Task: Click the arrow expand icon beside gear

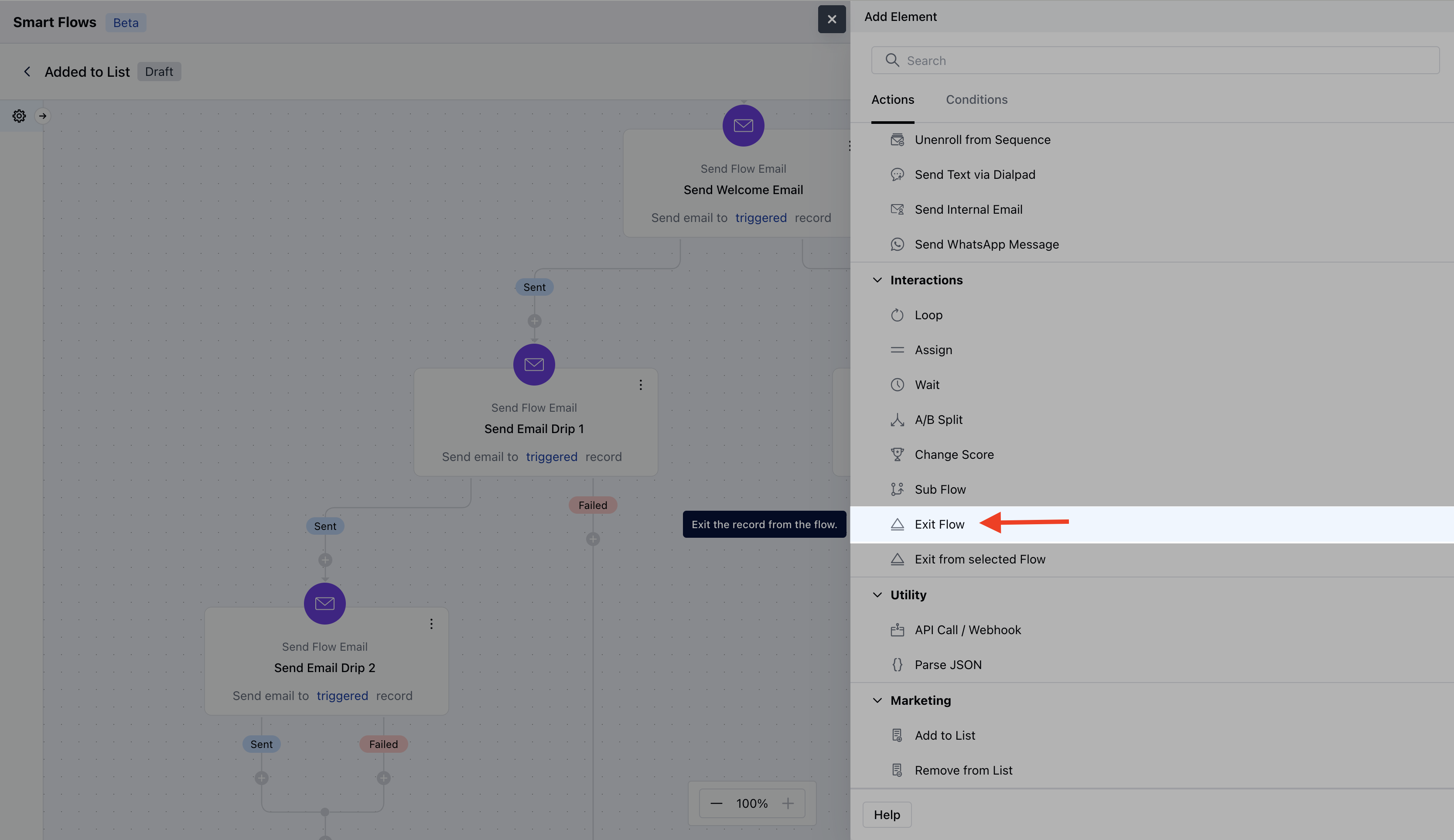Action: coord(43,116)
